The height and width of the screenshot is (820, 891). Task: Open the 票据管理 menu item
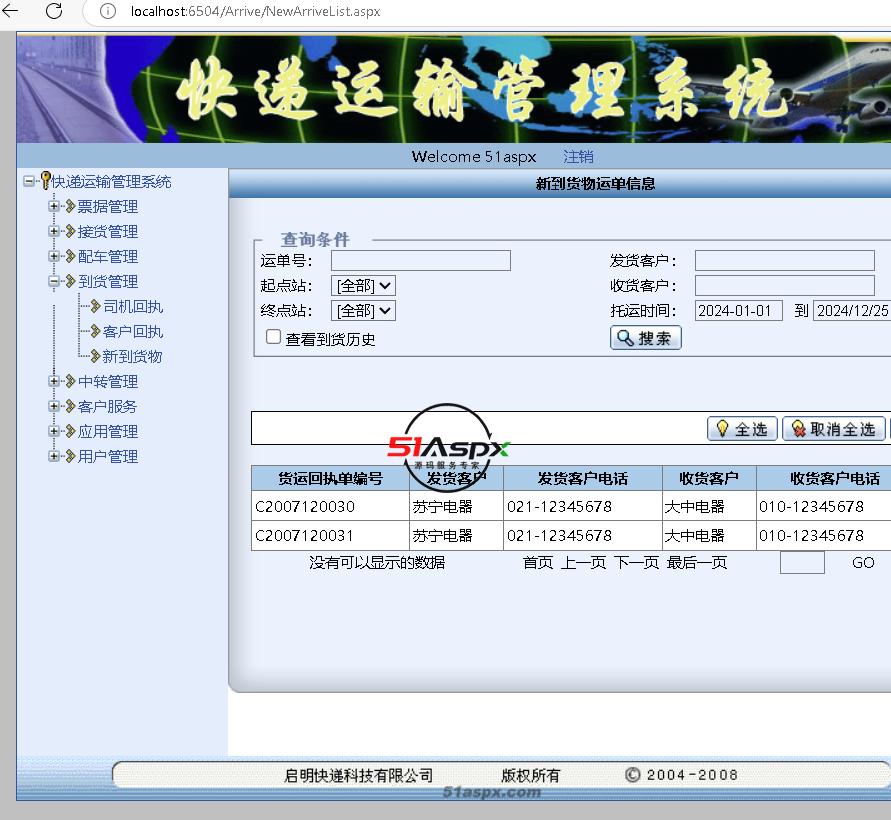(x=107, y=207)
